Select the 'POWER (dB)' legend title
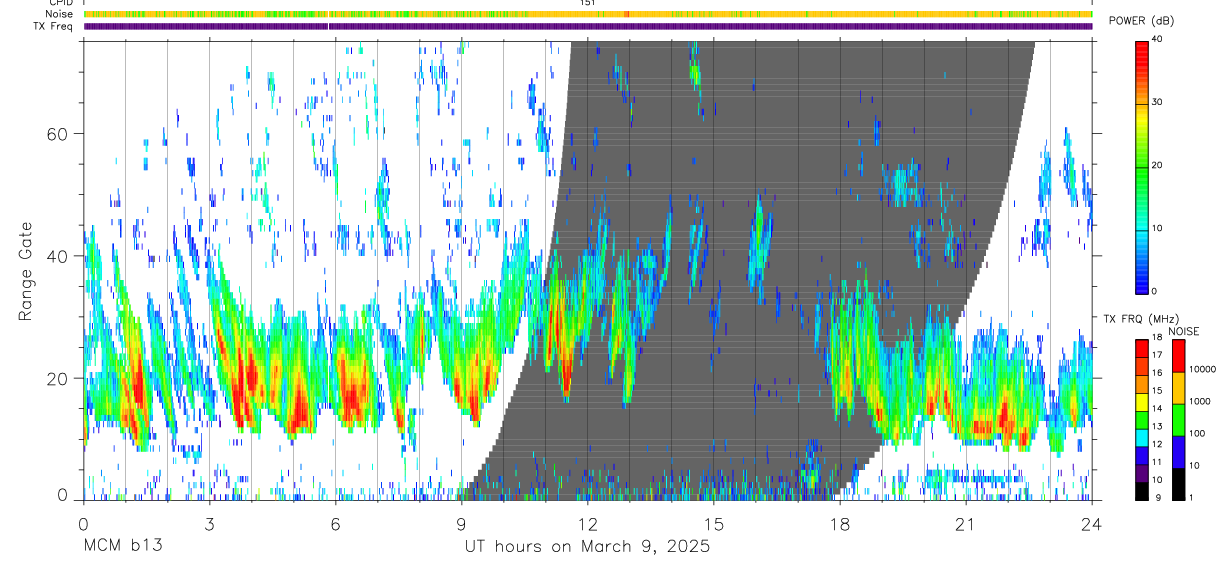The height and width of the screenshot is (567, 1228). [1142, 21]
